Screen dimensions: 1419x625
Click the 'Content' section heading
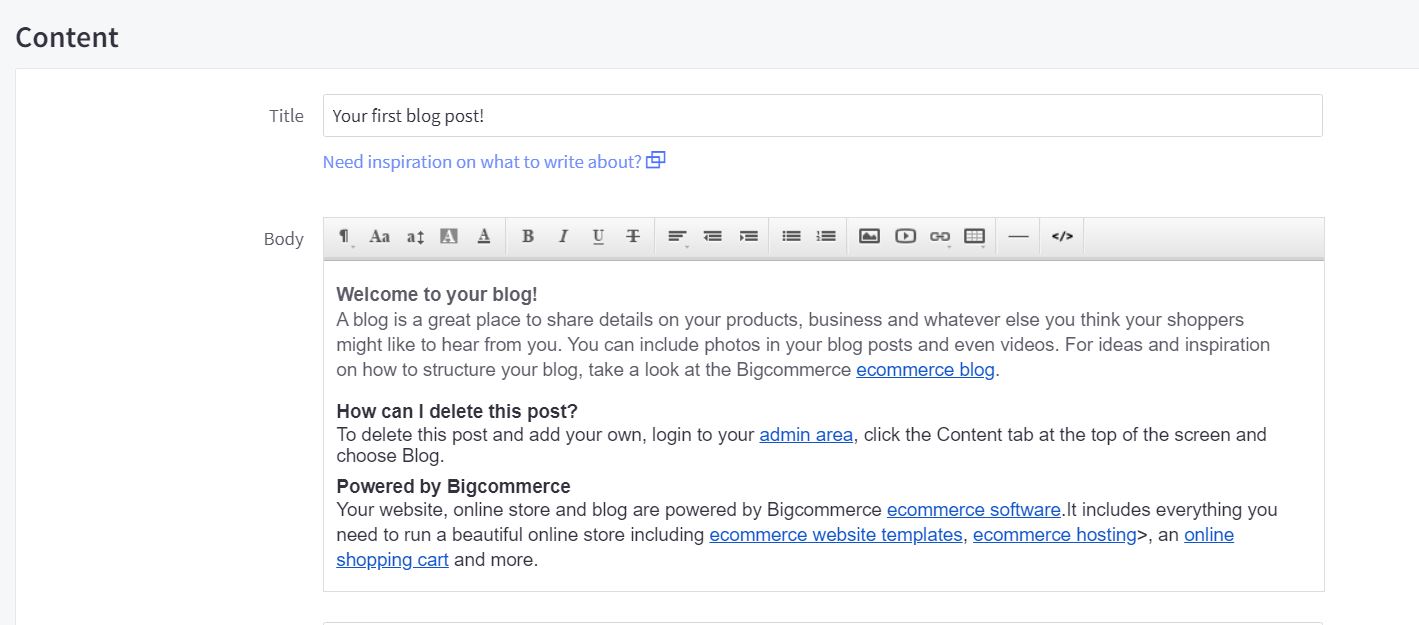pos(67,37)
